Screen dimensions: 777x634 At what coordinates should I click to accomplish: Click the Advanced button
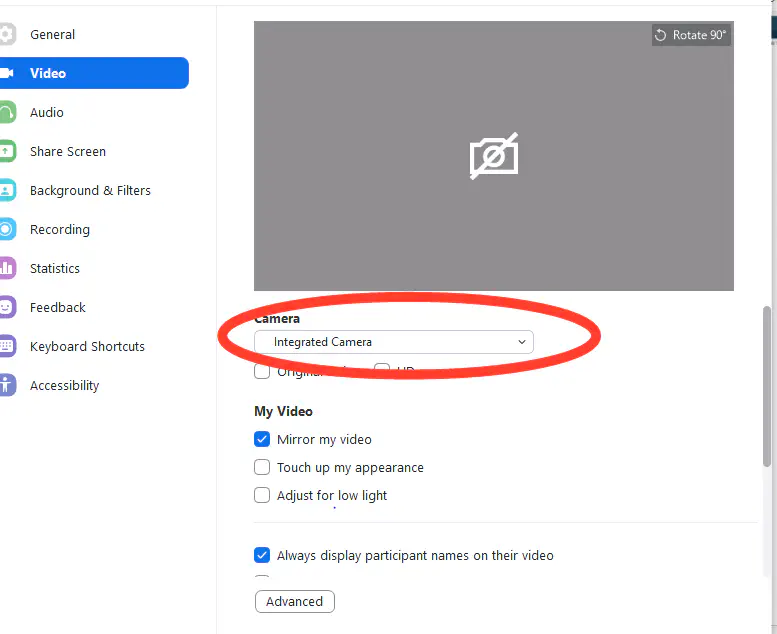pos(295,601)
